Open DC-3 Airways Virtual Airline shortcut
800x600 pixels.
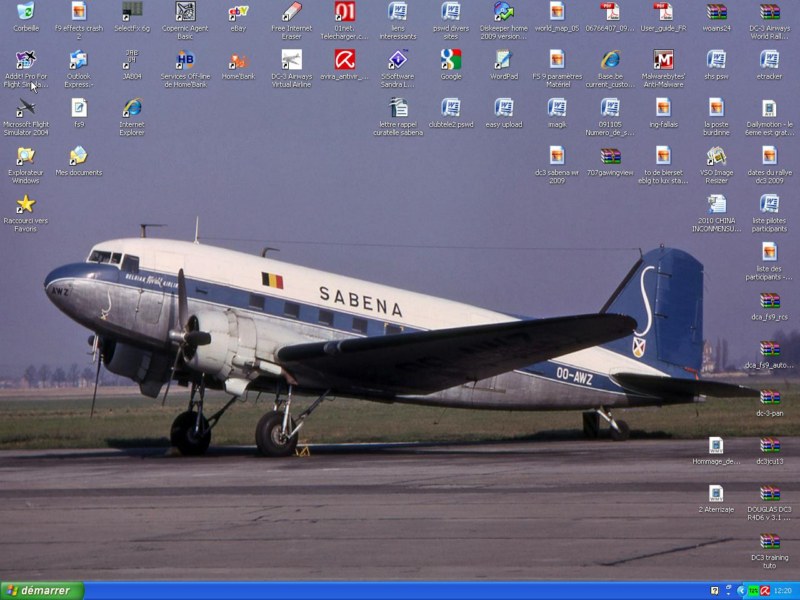pos(291,60)
